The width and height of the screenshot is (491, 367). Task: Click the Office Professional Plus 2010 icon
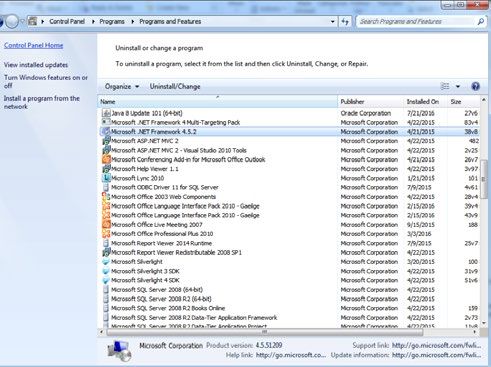pos(106,234)
